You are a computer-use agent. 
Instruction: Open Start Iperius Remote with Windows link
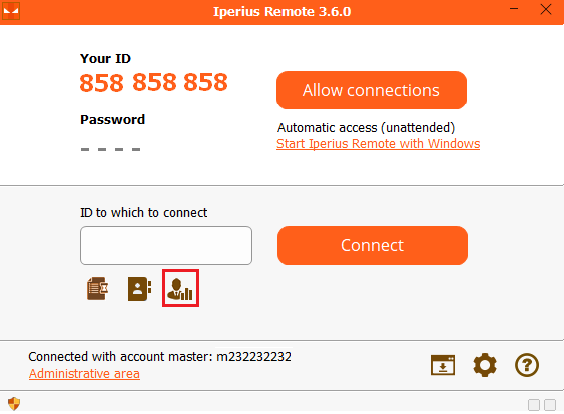[378, 144]
